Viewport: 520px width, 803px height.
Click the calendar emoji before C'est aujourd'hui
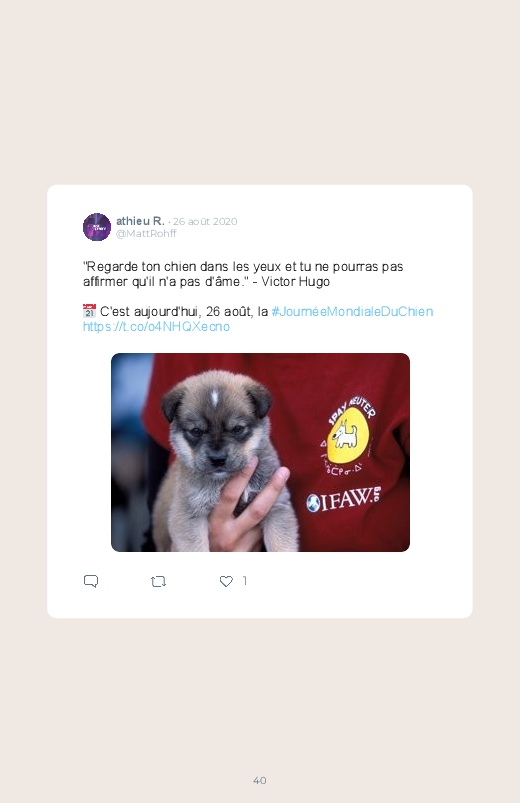point(89,311)
